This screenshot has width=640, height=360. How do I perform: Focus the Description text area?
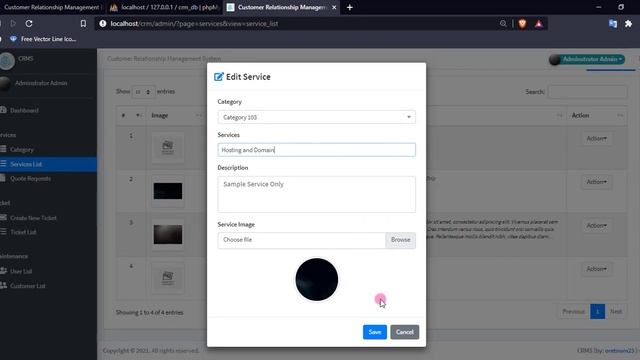(316, 194)
